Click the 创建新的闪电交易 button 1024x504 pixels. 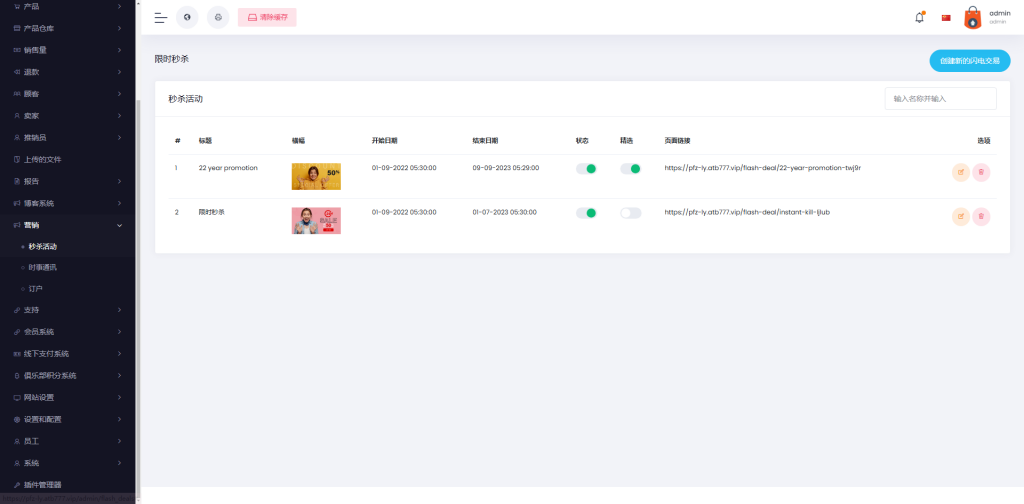[x=969, y=61]
